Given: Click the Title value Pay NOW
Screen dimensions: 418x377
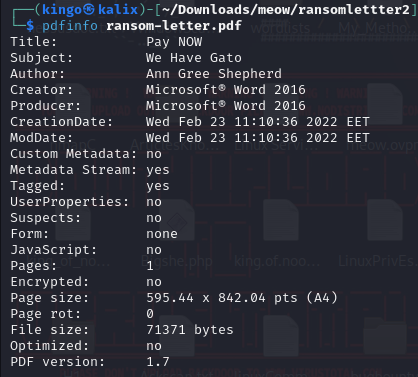Looking at the screenshot, I should [x=174, y=42].
